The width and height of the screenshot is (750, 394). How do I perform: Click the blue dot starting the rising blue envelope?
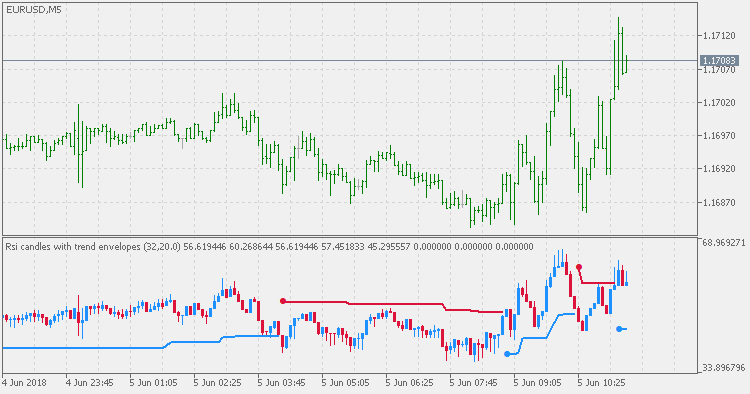click(x=507, y=354)
